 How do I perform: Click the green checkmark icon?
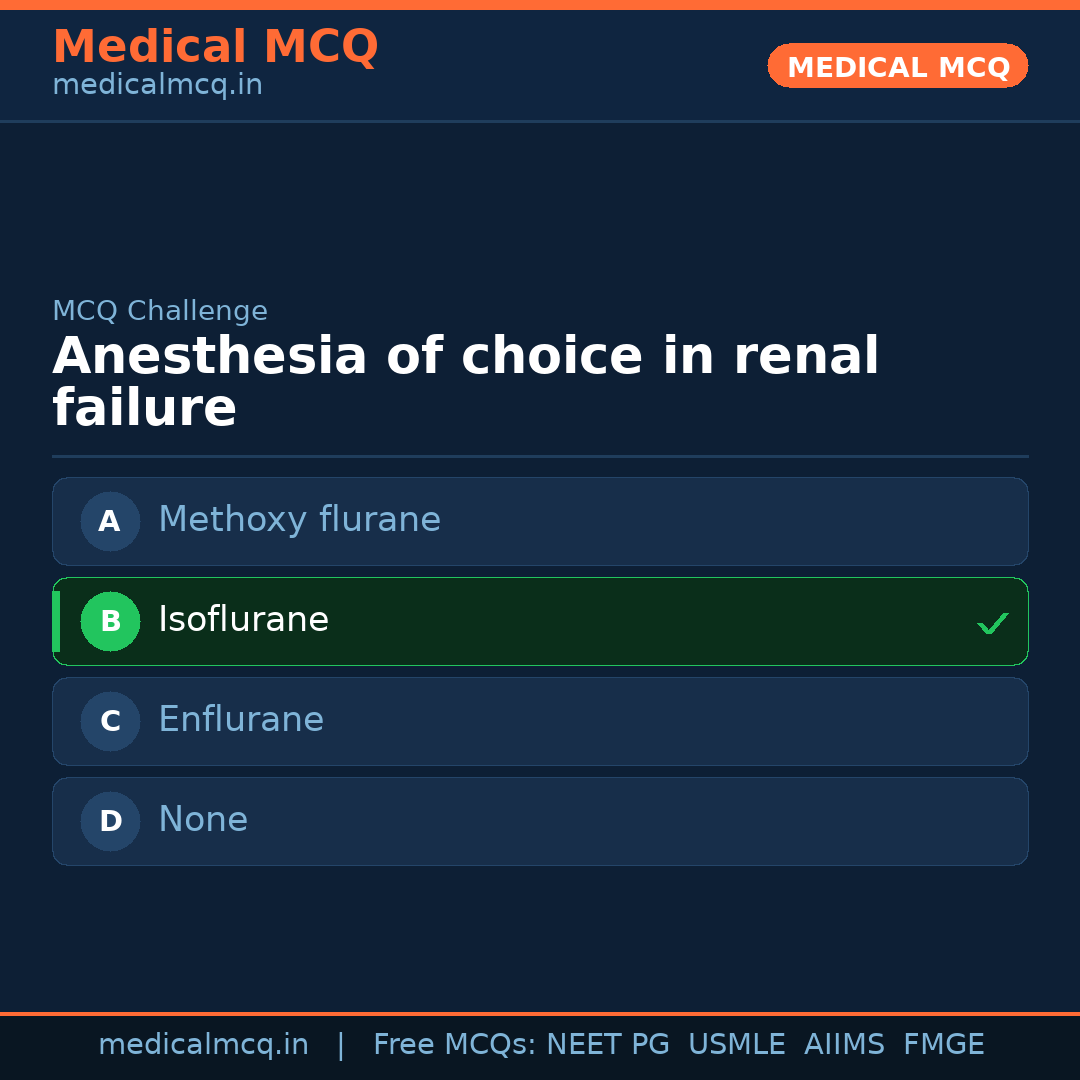pyautogui.click(x=992, y=623)
